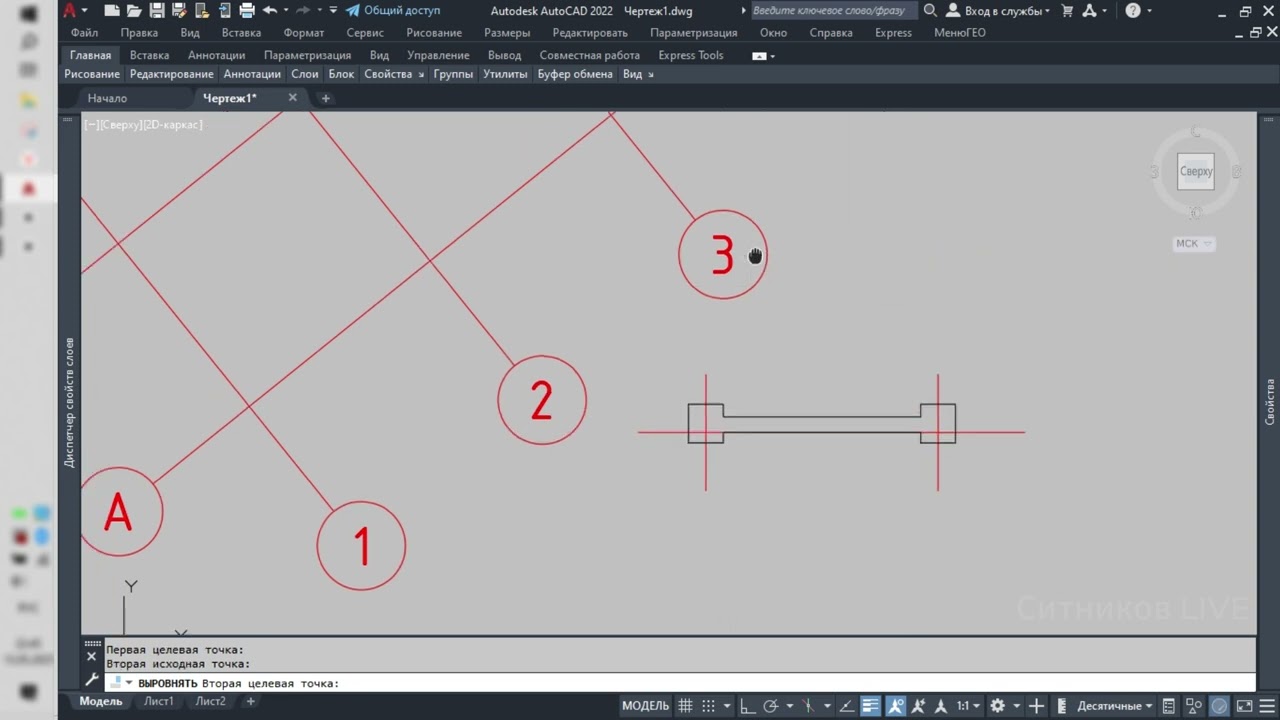1280x720 pixels.
Task: Click the Save diskette icon
Action: [x=157, y=11]
